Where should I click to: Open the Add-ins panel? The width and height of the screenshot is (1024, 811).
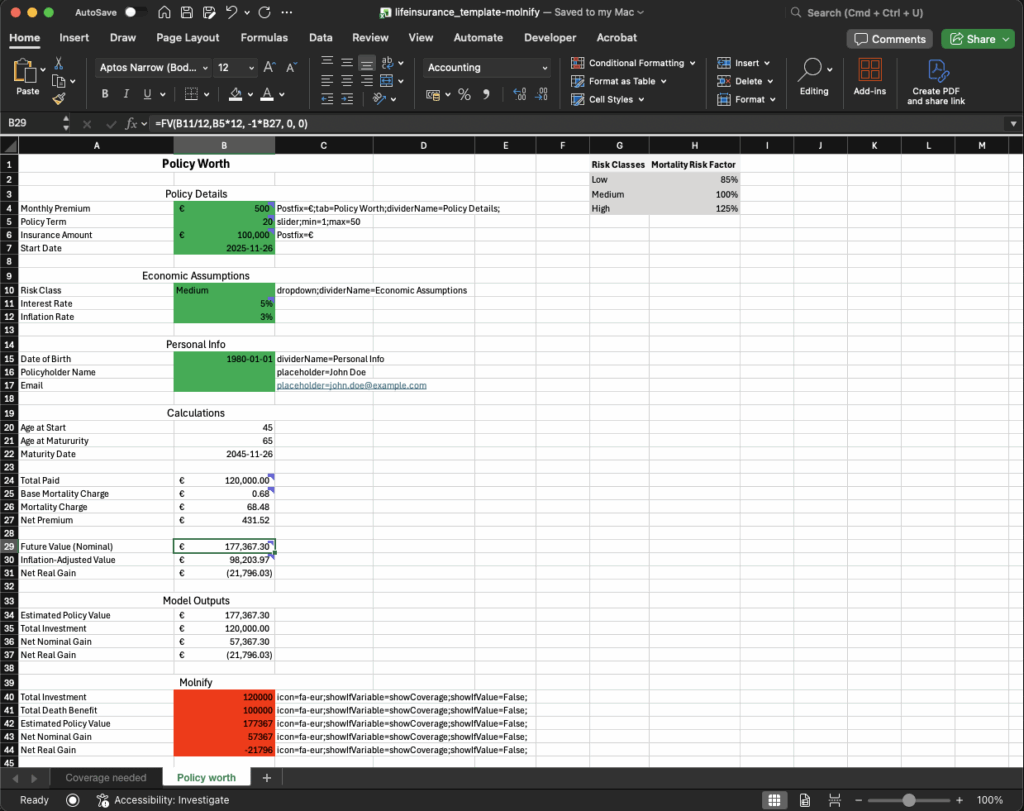point(869,80)
